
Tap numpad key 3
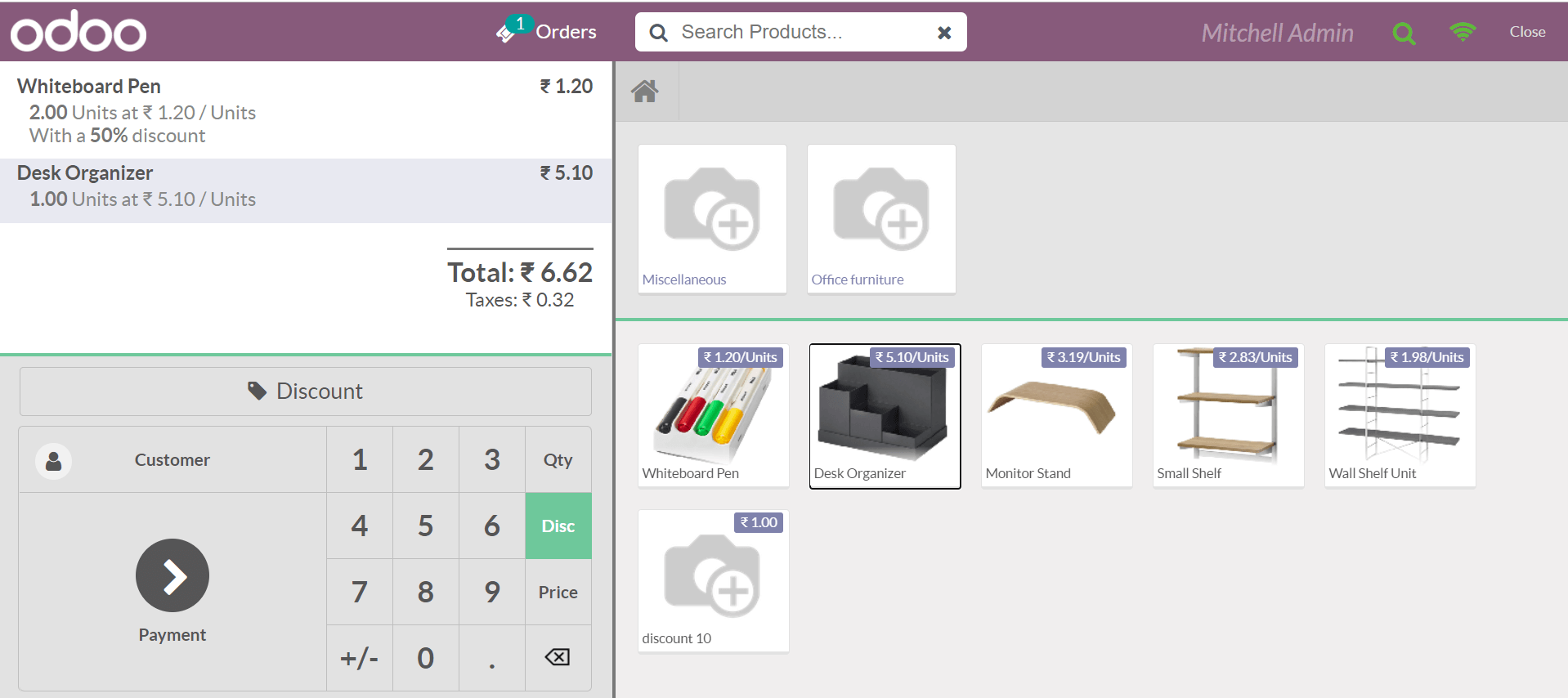pyautogui.click(x=492, y=460)
